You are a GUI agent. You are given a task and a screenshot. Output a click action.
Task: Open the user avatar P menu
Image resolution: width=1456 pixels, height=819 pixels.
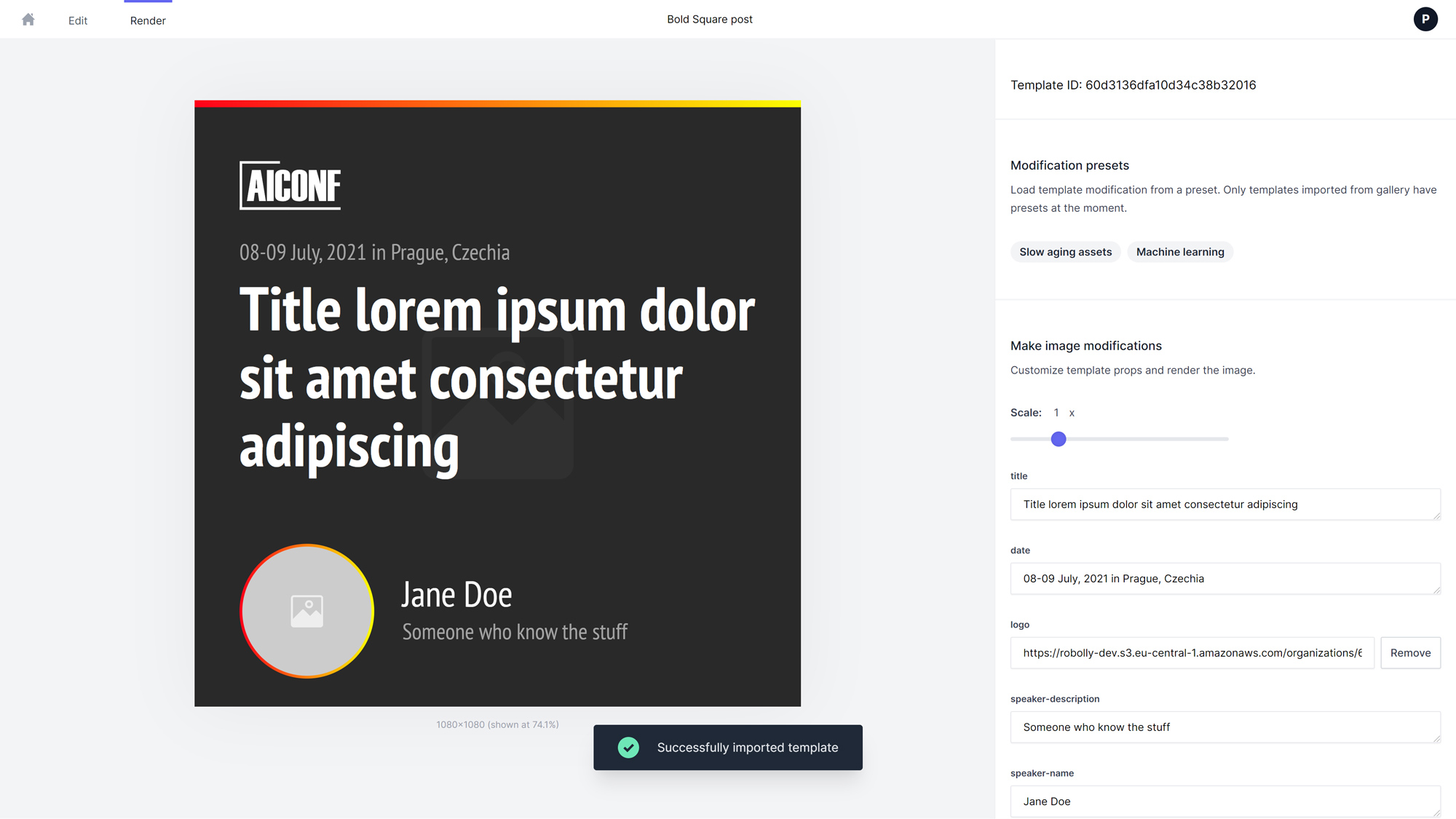coord(1425,19)
